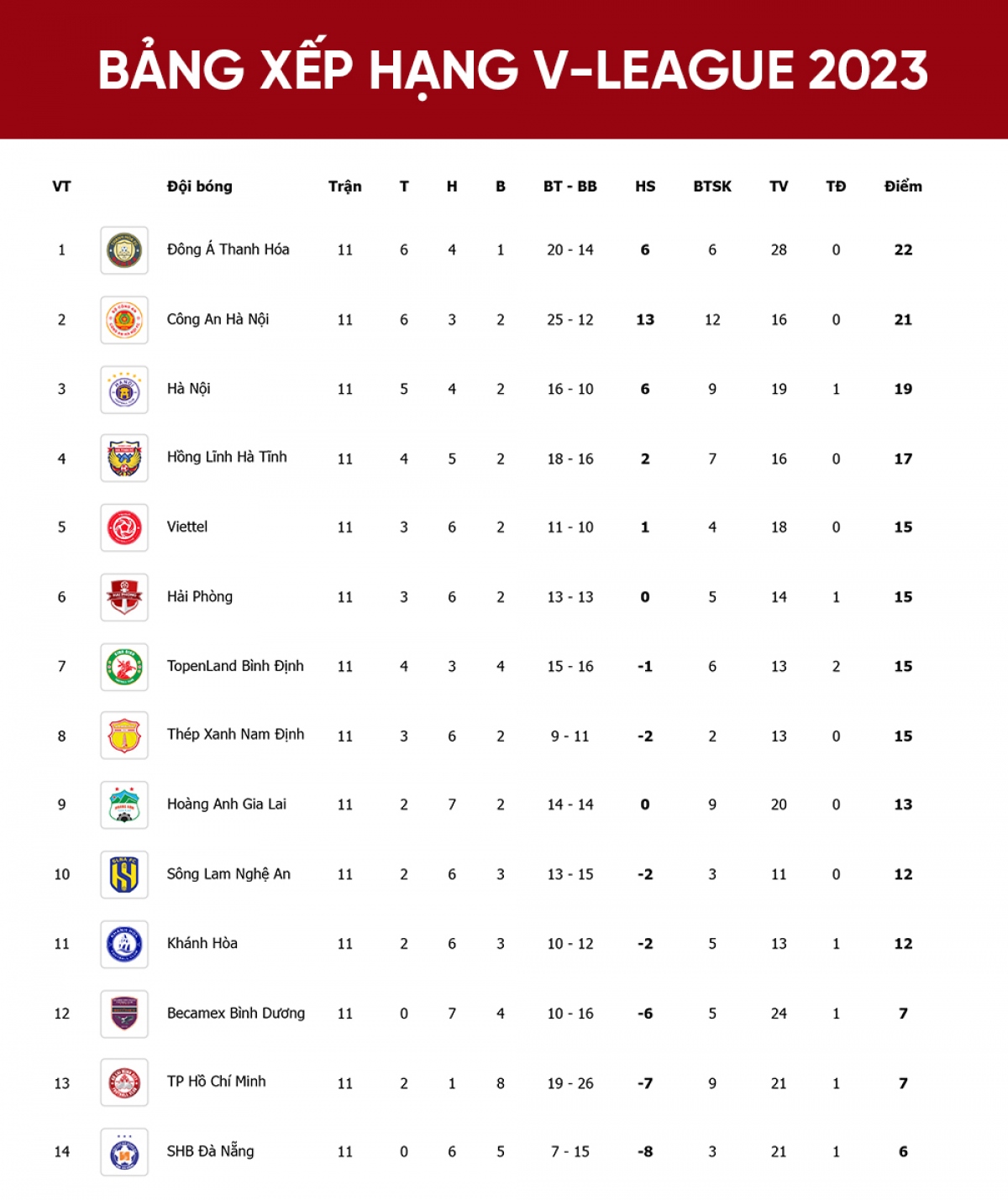Select the Hoàng Anh Gia Lai logo
Screen dimensions: 1008x1200
point(124,805)
